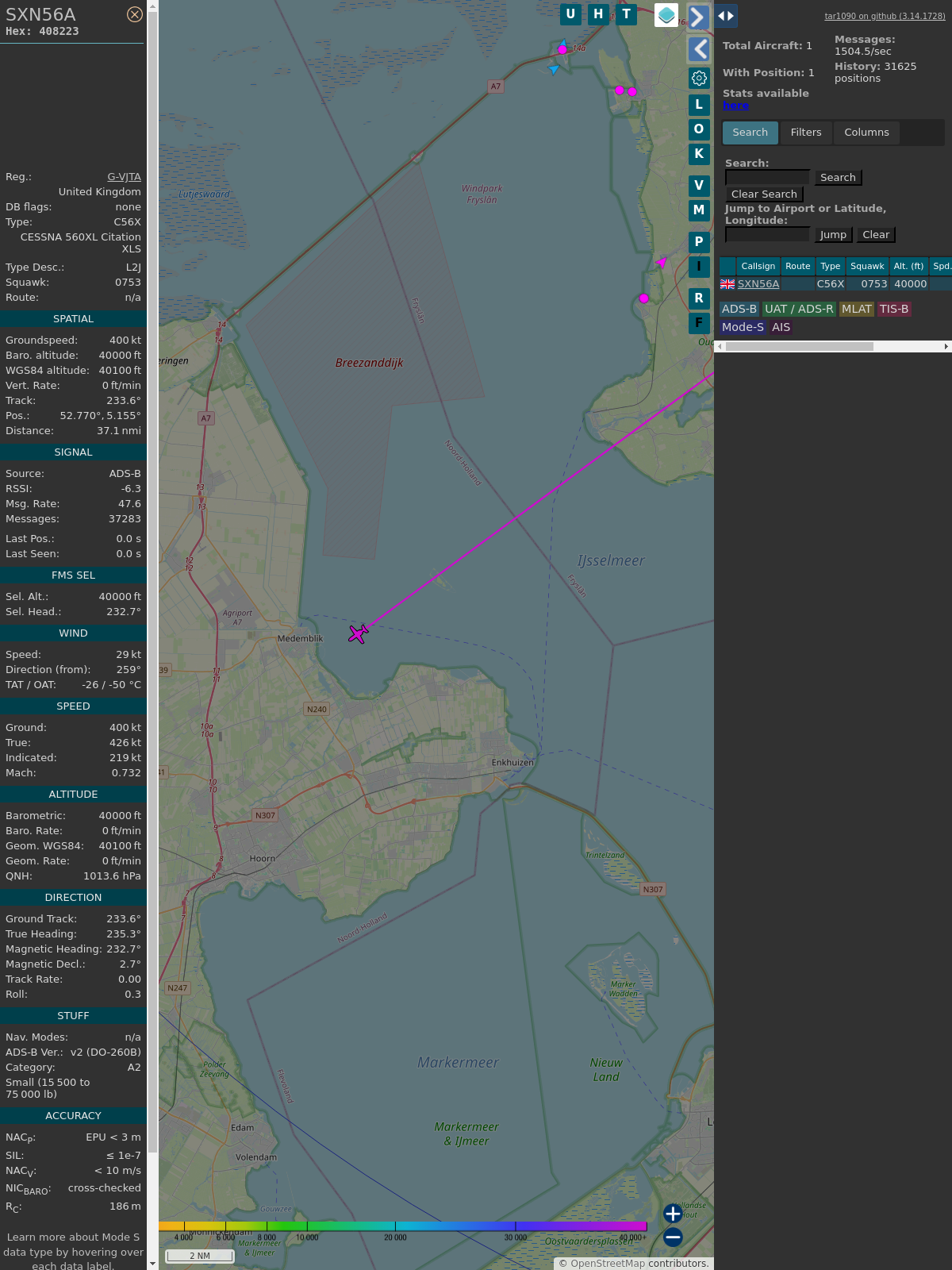The width and height of the screenshot is (952, 1270).
Task: Toggle the U map button
Action: tap(570, 14)
